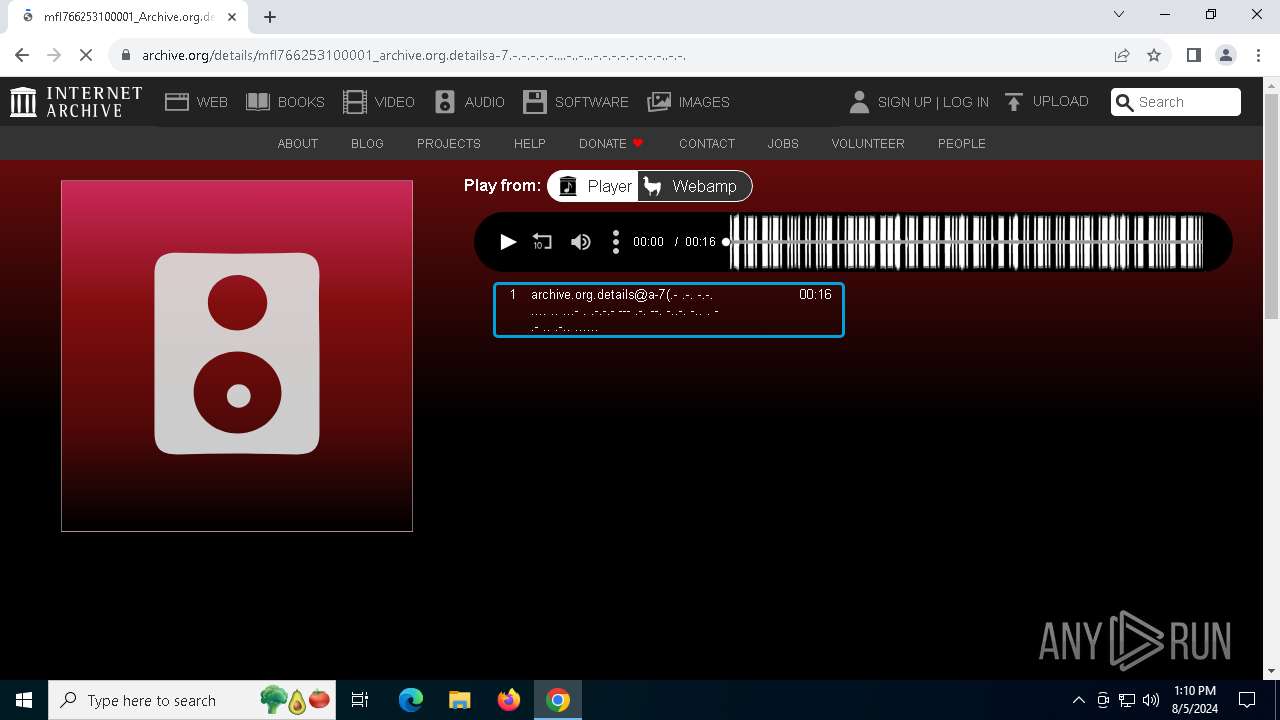This screenshot has width=1280, height=720.
Task: Click the user account icon
Action: pyautogui.click(x=859, y=102)
